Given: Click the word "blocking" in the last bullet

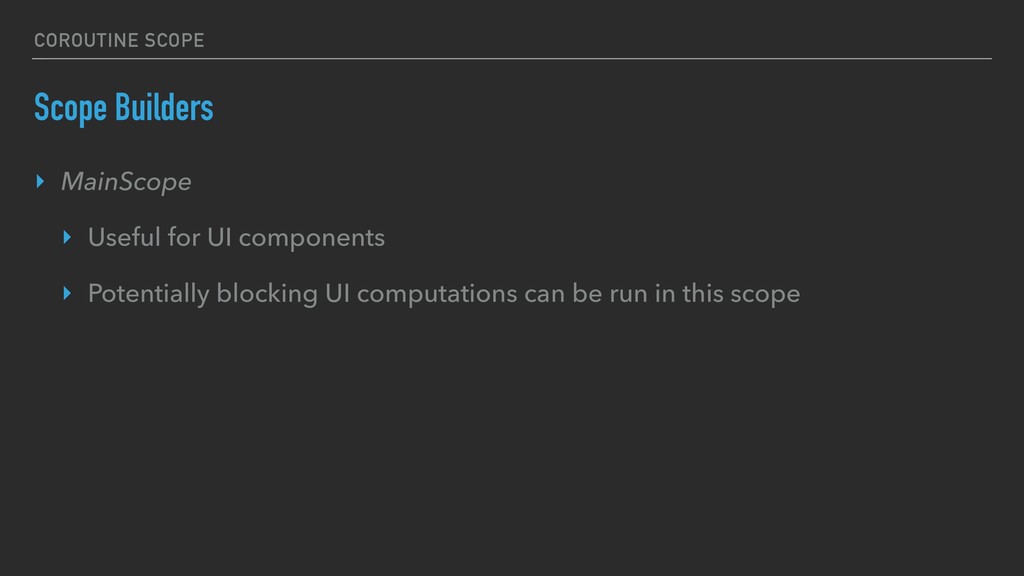Looking at the screenshot, I should (258, 294).
